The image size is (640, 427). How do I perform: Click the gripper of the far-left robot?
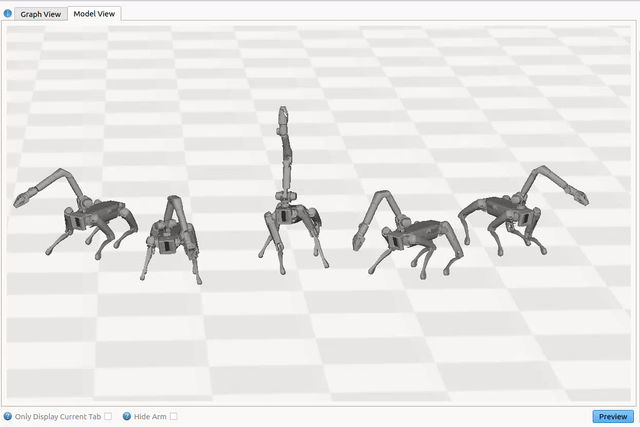[x=22, y=201]
